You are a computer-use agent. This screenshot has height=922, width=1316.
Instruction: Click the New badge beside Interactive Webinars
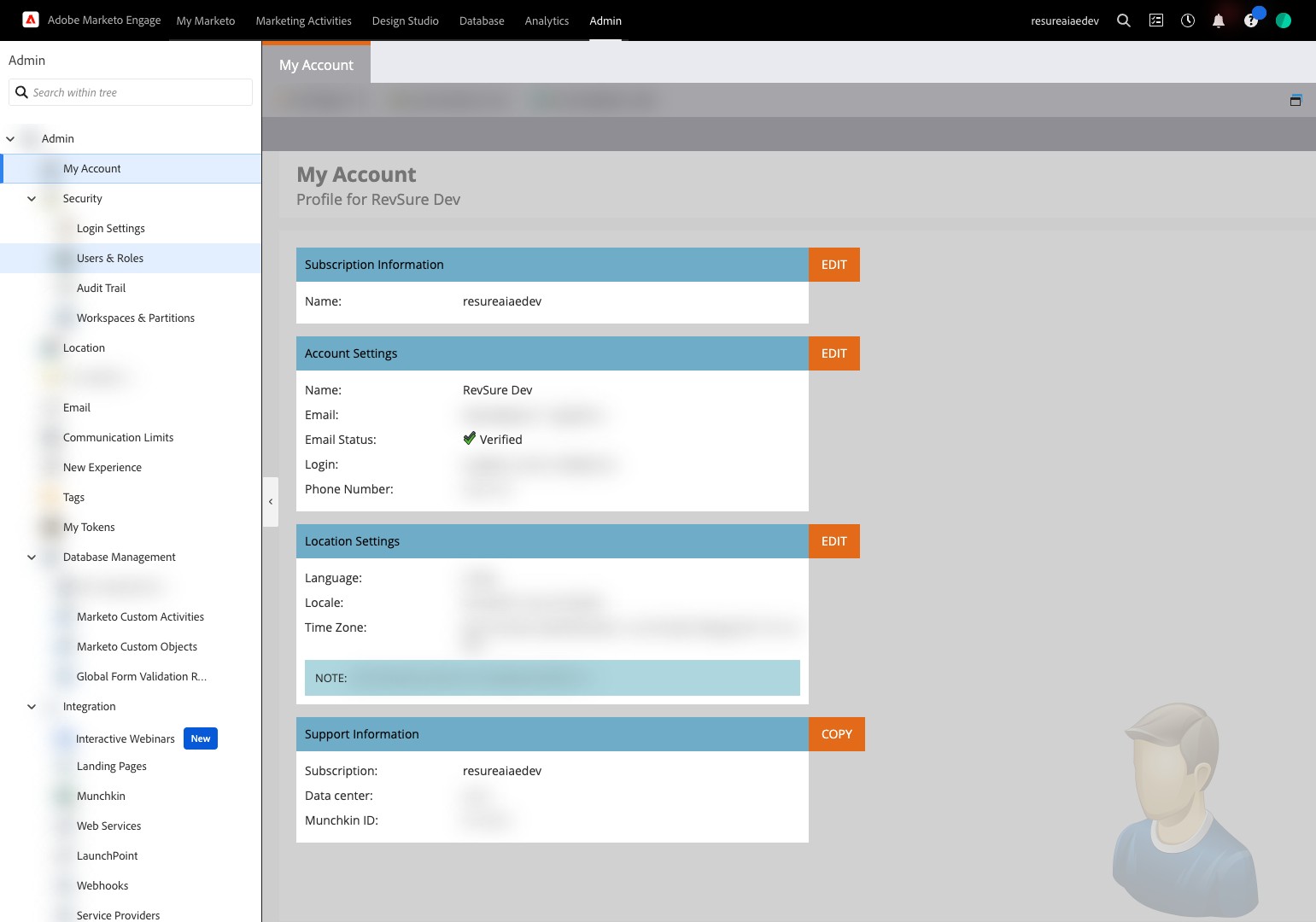(201, 738)
